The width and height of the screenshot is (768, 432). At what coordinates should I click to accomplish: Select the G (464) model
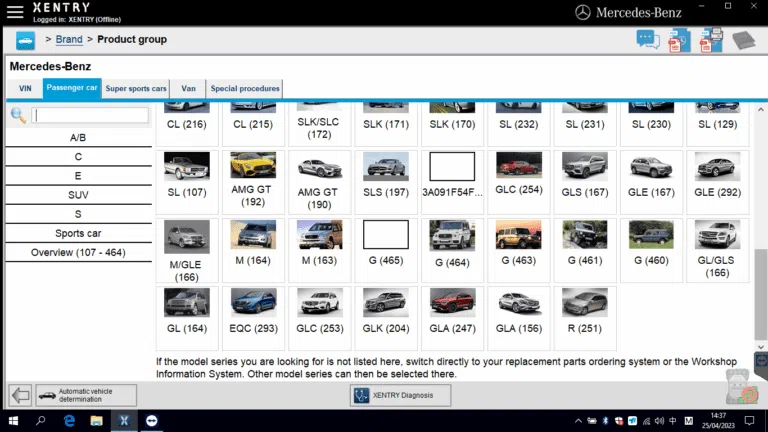[452, 250]
